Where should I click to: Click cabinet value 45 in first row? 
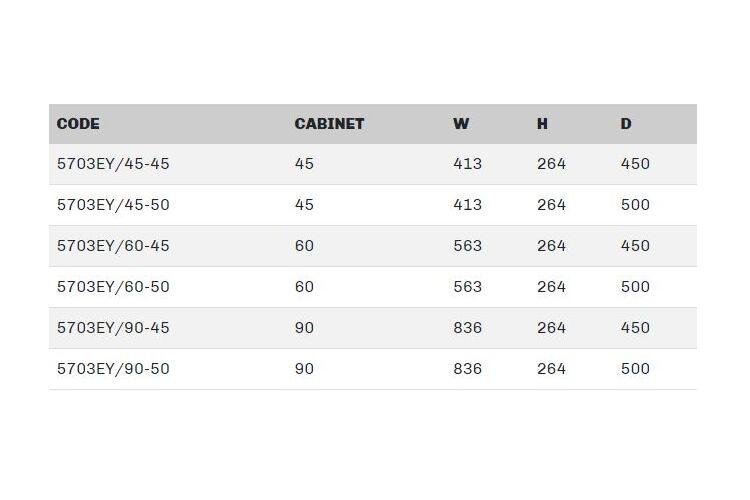pos(304,164)
